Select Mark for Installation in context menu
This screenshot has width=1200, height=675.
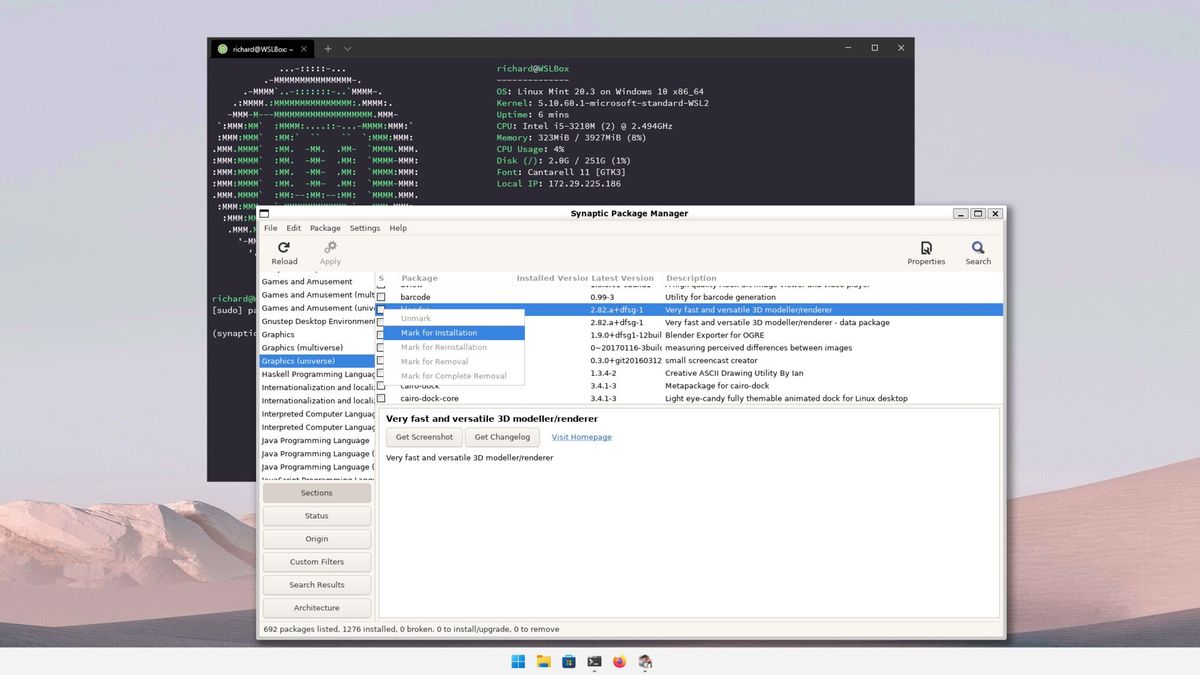point(440,332)
